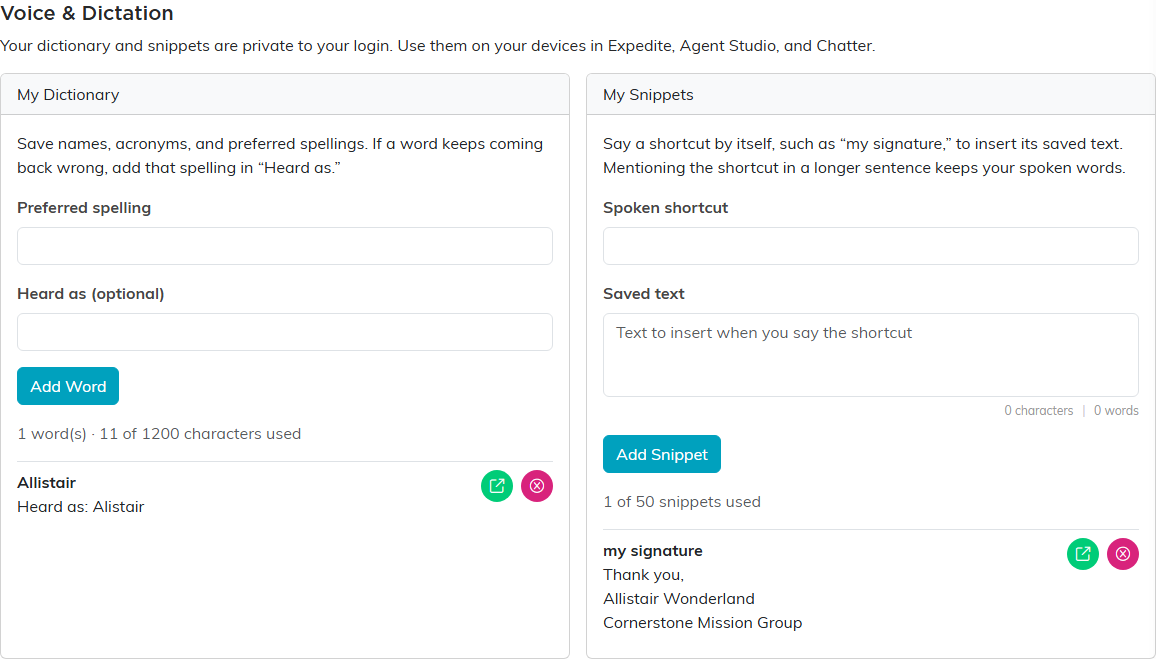Screen dimensions: 1156x659
Task: Click the '0 characters' counter
Action: pyautogui.click(x=1038, y=411)
